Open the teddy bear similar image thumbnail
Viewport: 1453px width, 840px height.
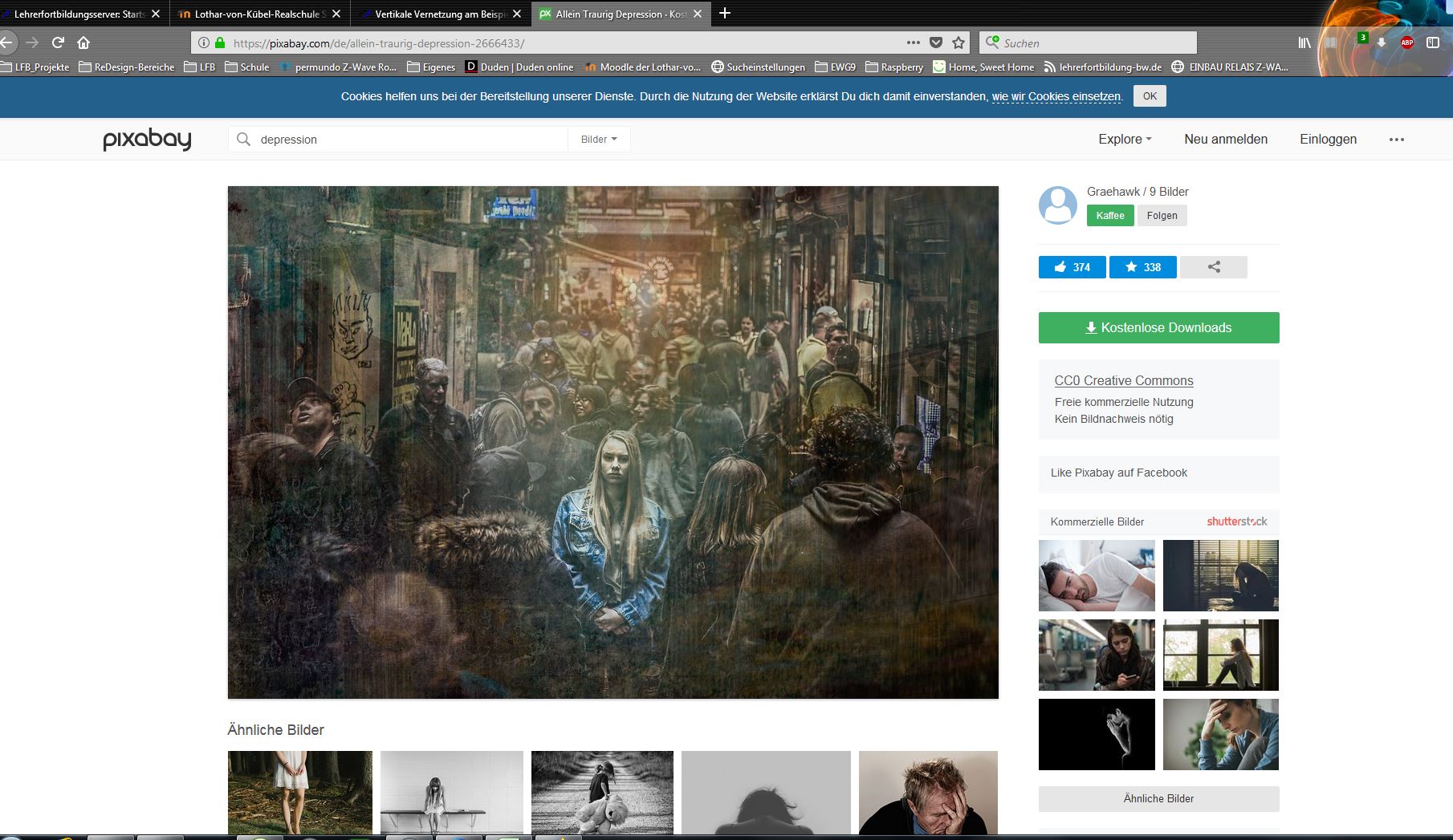point(602,793)
